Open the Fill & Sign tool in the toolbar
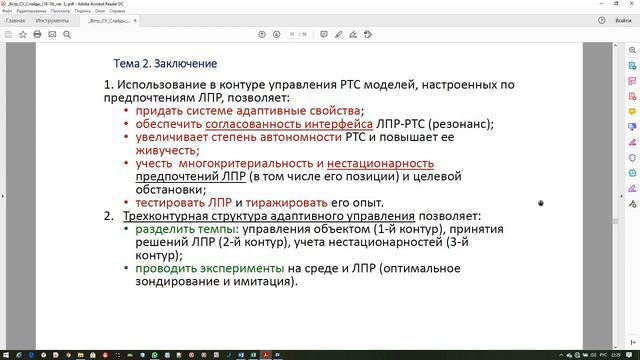The width and height of the screenshot is (640, 360). pyautogui.click(x=353, y=35)
